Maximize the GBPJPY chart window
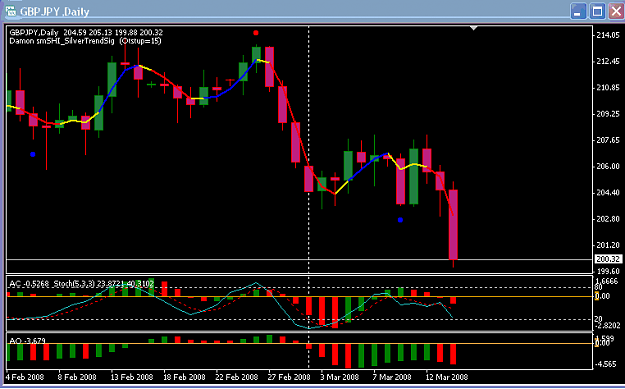The image size is (625, 389). click(x=597, y=11)
